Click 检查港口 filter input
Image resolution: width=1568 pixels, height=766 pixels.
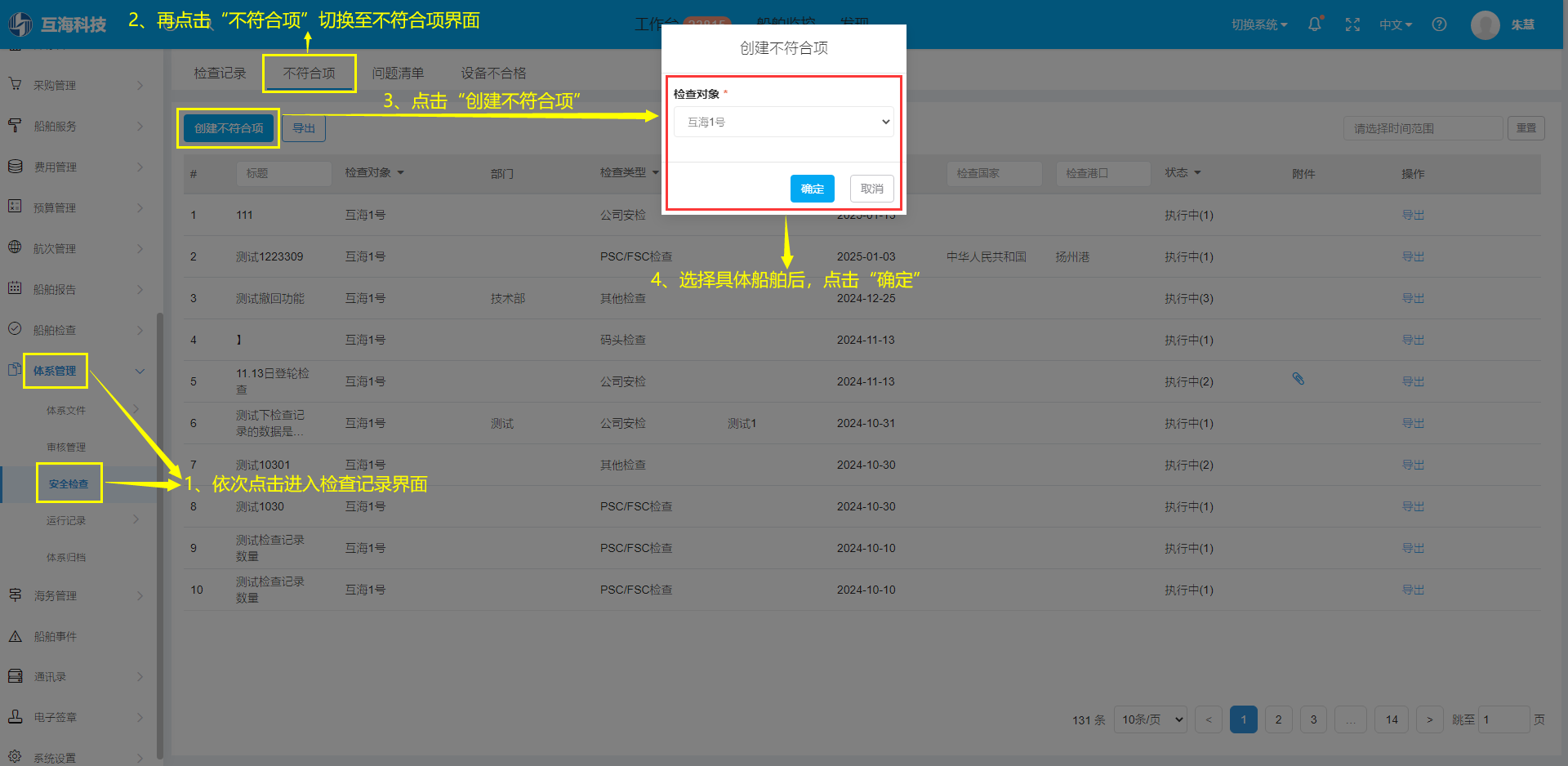pos(1103,173)
